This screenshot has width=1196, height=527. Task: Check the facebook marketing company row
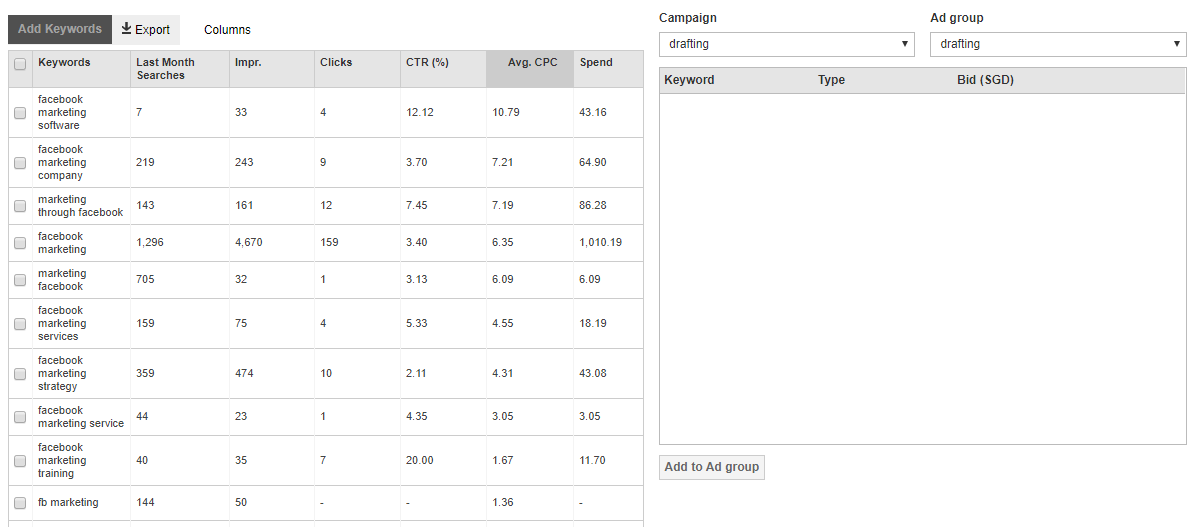(20, 162)
